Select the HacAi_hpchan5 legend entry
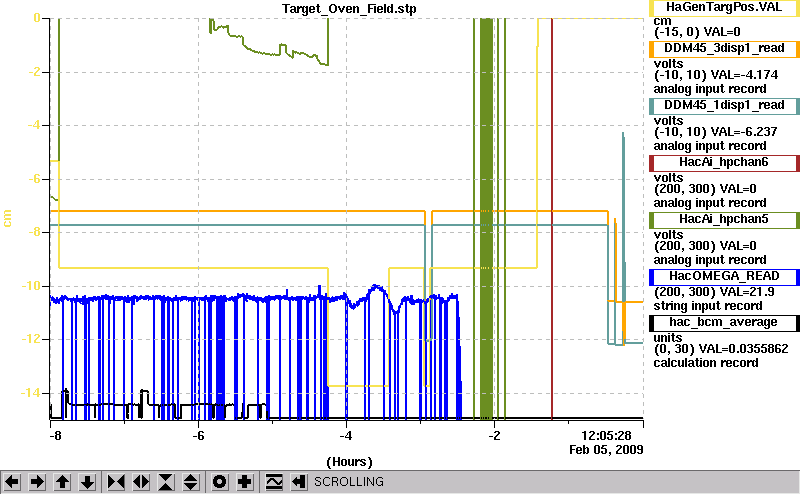The width and height of the screenshot is (800, 494). [x=724, y=220]
